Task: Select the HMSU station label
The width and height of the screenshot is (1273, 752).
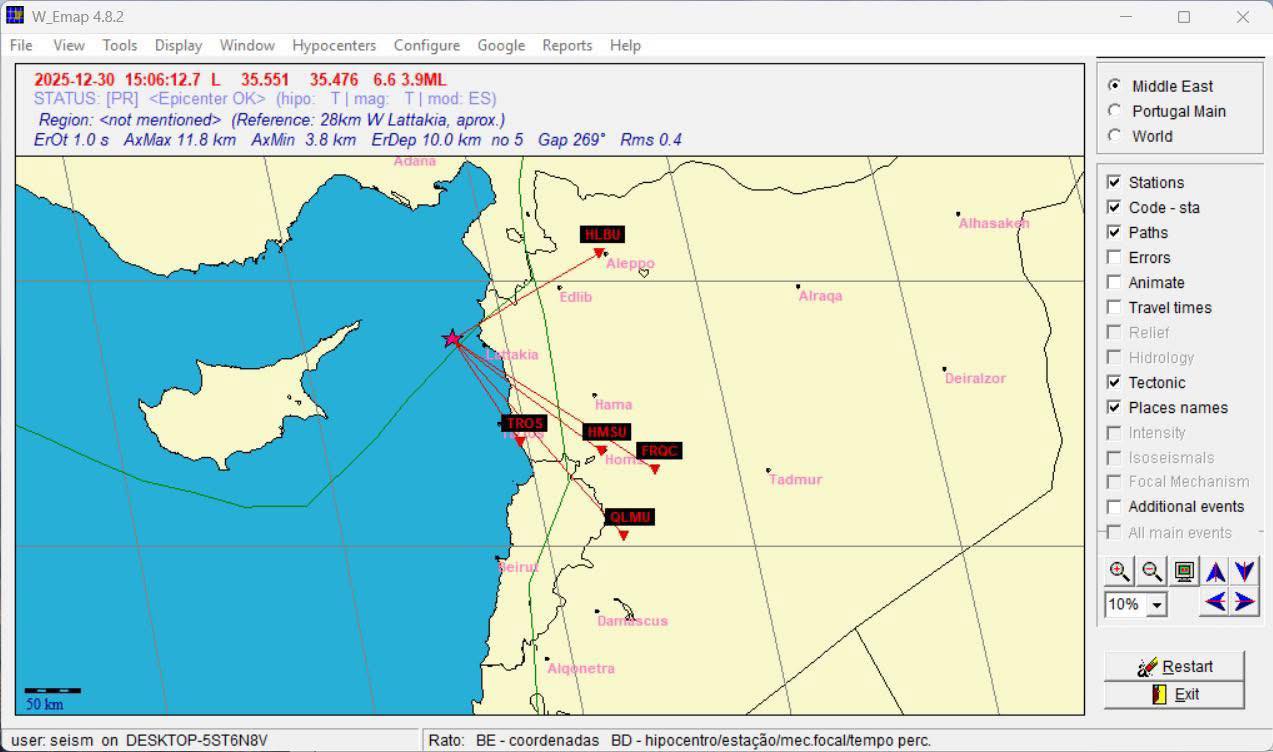Action: (607, 432)
